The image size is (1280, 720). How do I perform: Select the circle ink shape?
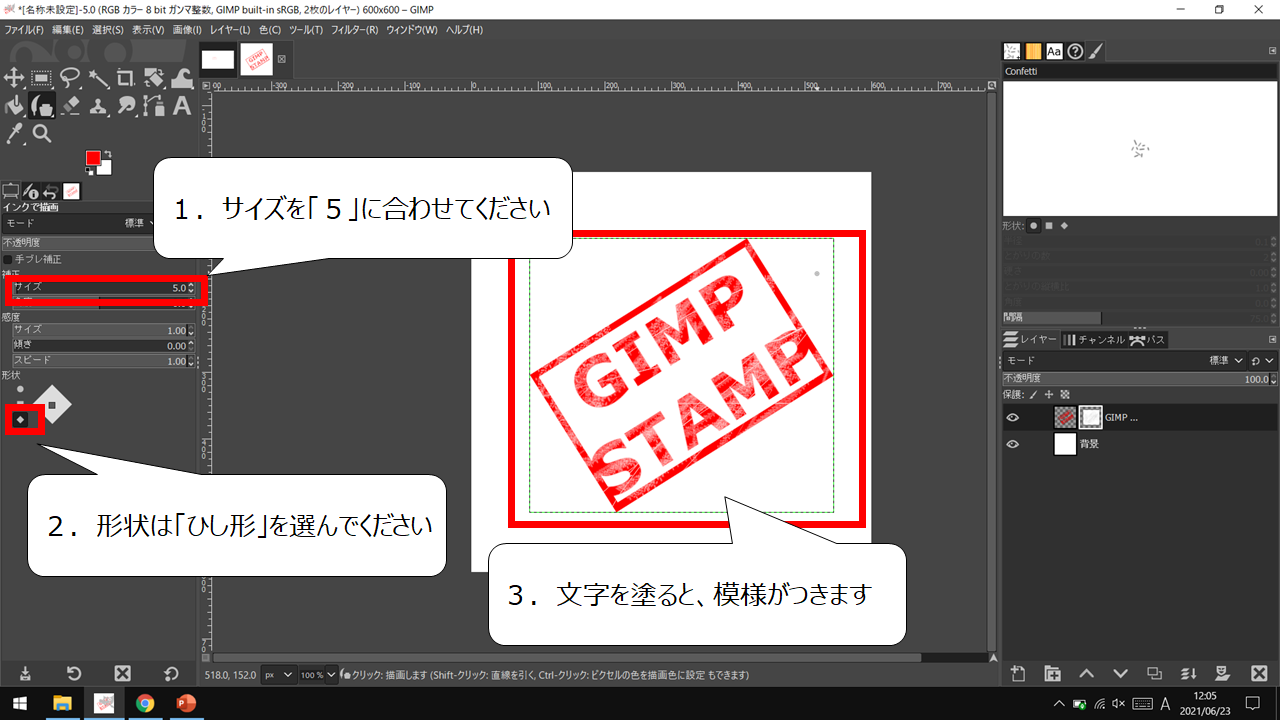click(20, 389)
